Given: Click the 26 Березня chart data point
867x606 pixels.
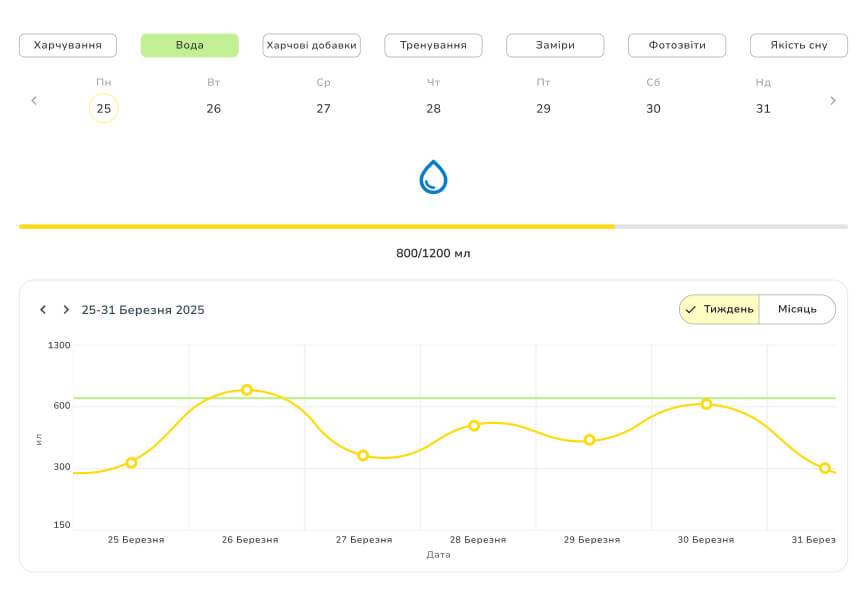Looking at the screenshot, I should coord(247,390).
